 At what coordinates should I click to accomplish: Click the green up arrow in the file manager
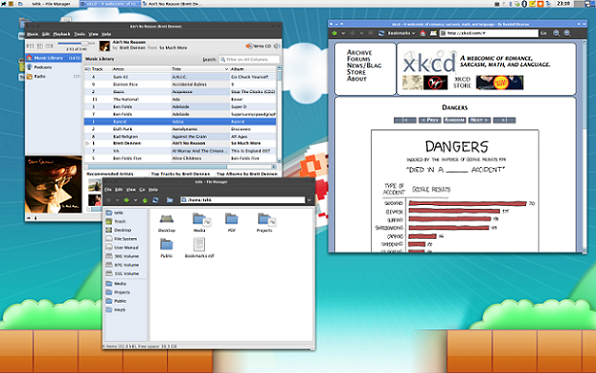tap(145, 200)
